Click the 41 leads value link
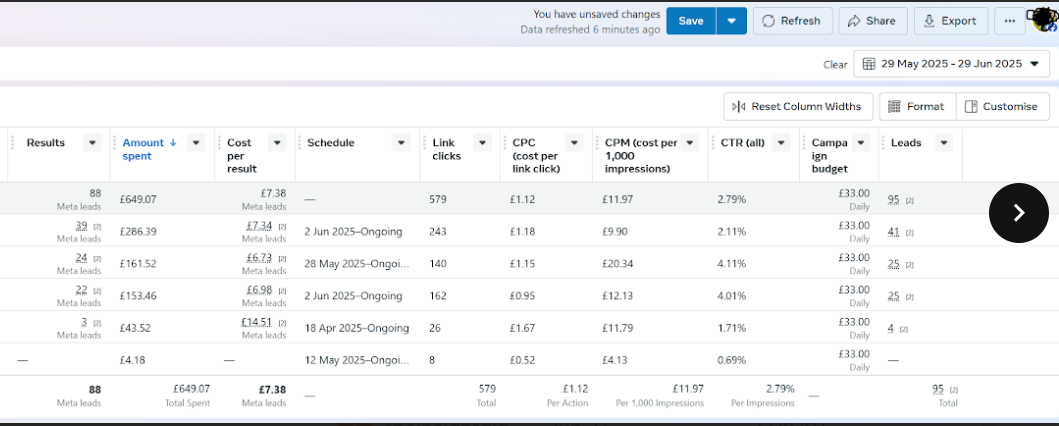1059x426 pixels. pos(894,232)
